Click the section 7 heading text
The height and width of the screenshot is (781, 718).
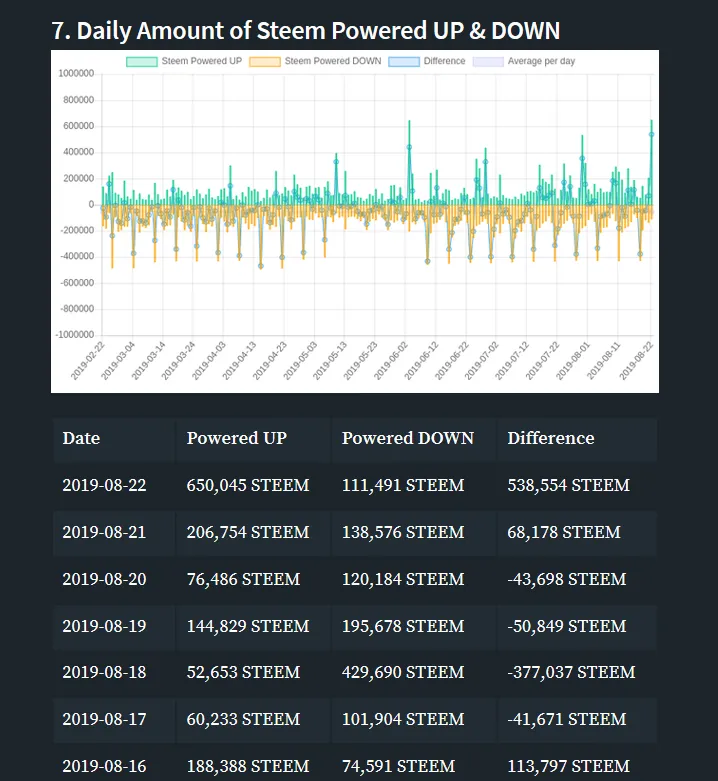[306, 31]
